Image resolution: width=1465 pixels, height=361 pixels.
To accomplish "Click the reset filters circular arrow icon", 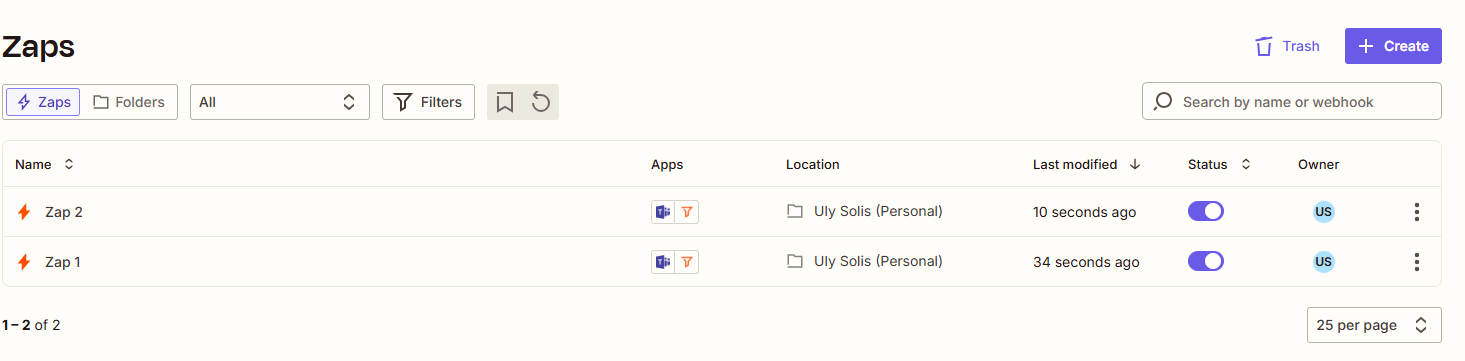I will (x=541, y=102).
